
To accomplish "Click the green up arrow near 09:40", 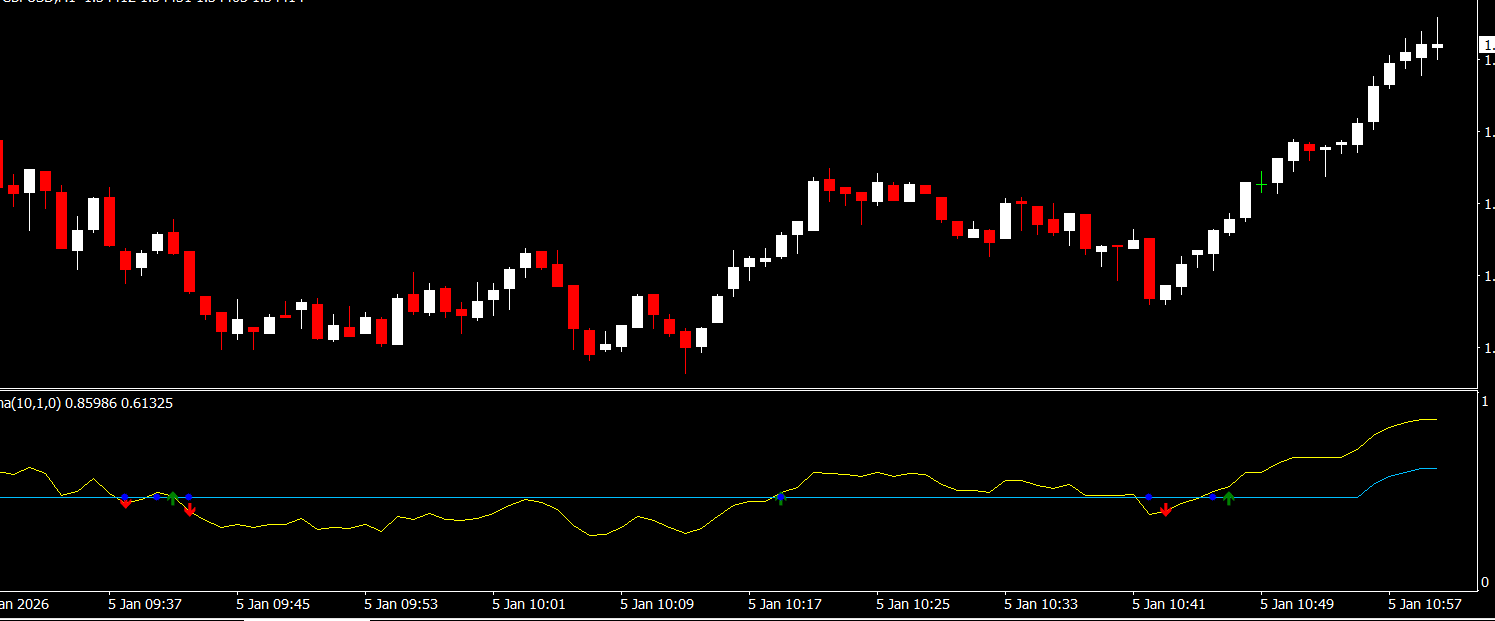I will click(x=173, y=497).
